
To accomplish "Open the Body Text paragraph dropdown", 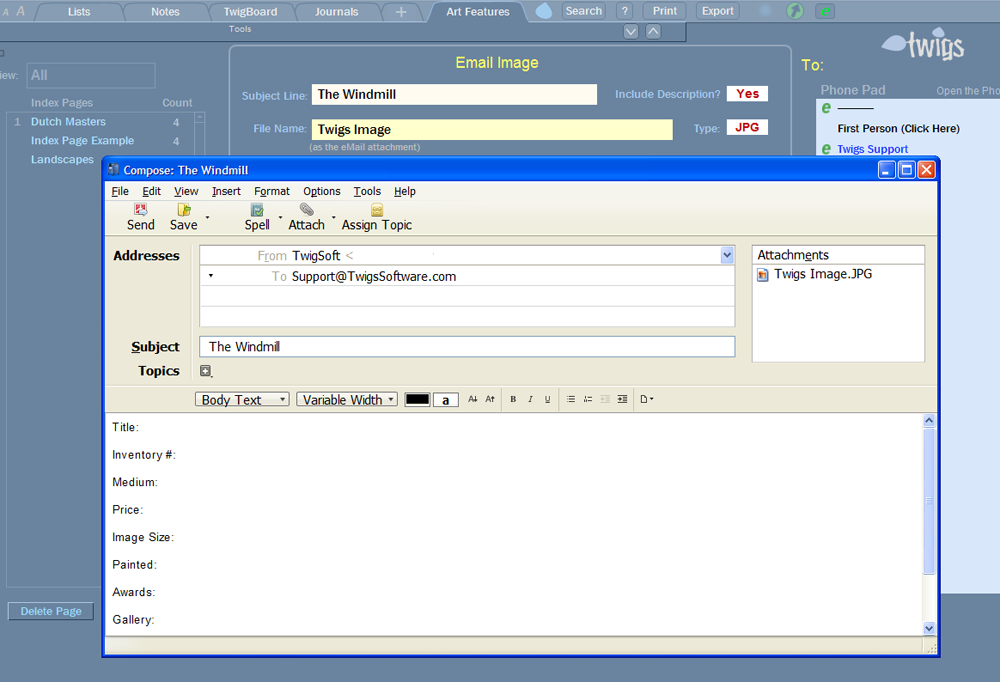I will coord(242,399).
